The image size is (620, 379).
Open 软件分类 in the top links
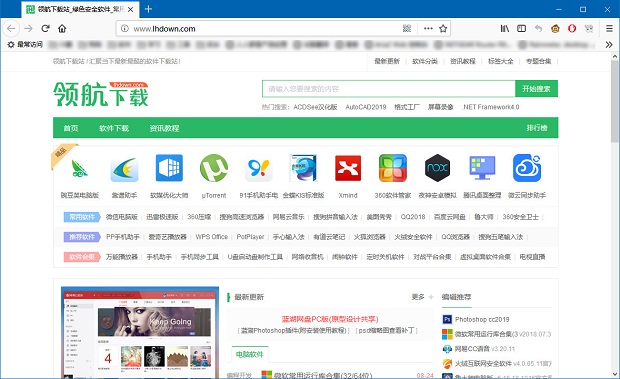click(x=425, y=61)
